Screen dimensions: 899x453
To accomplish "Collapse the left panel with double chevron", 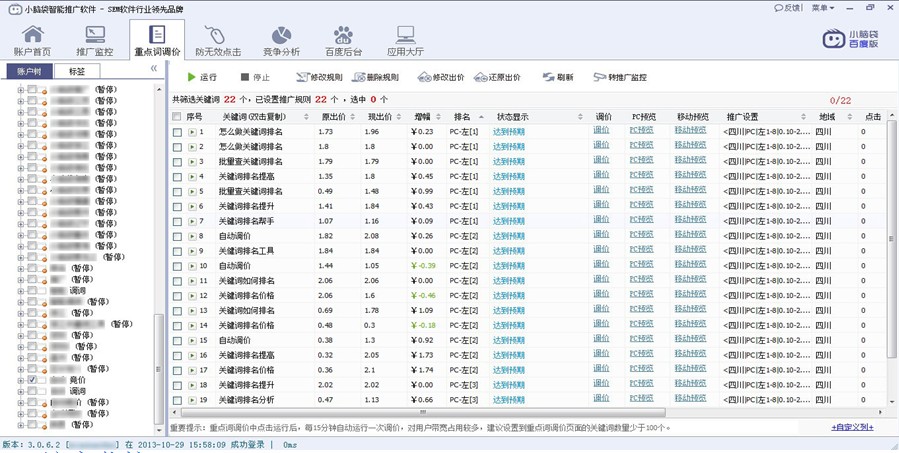I will (153, 69).
